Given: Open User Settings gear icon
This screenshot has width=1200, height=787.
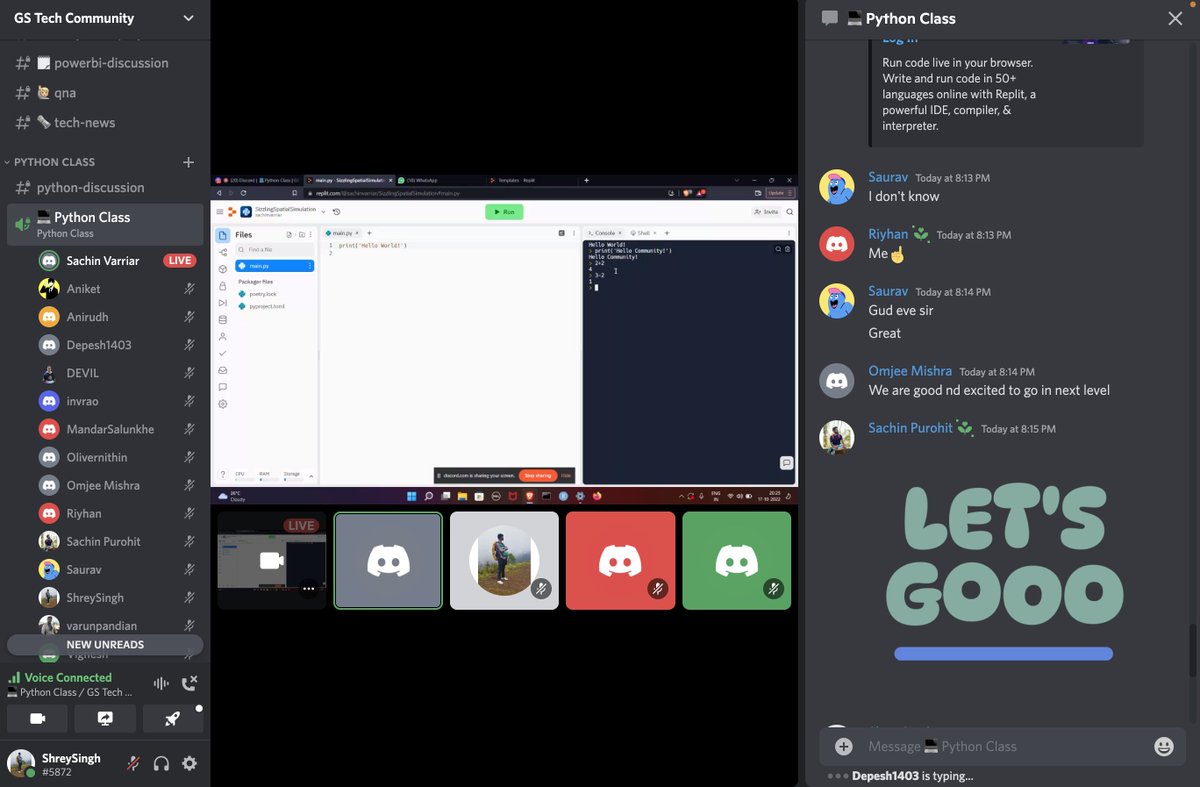Looking at the screenshot, I should [x=189, y=764].
